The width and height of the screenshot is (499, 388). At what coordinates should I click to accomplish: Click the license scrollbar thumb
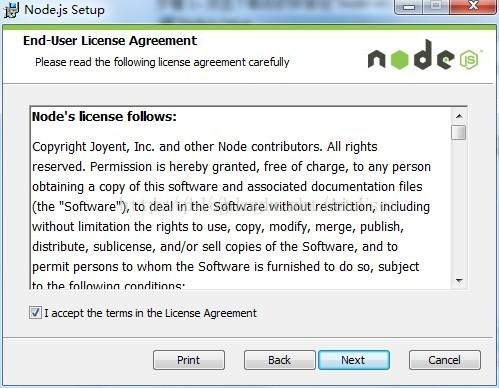pos(459,132)
